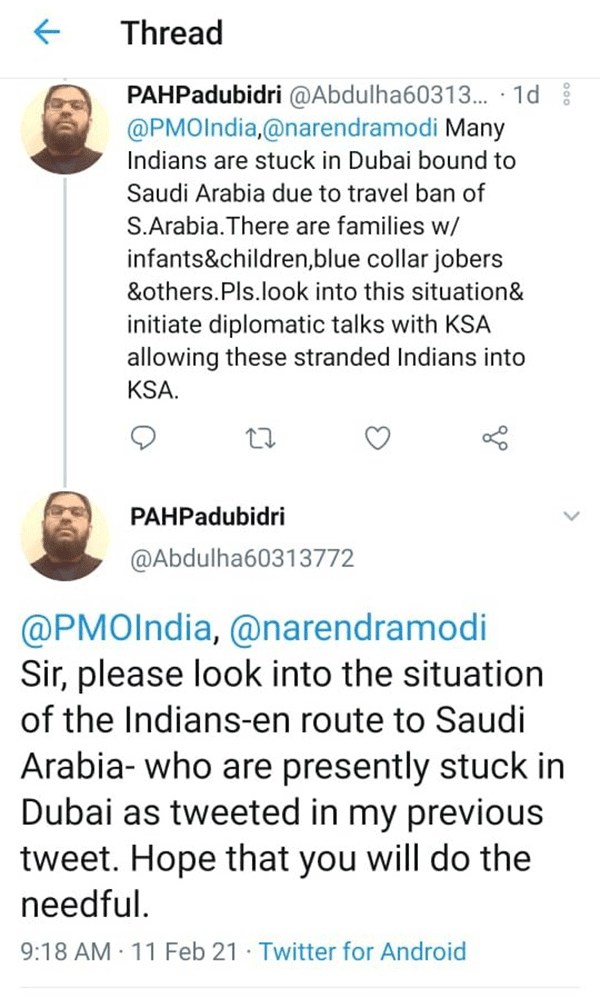Tap the PAHPadubidri name on first tweet

[x=204, y=96]
